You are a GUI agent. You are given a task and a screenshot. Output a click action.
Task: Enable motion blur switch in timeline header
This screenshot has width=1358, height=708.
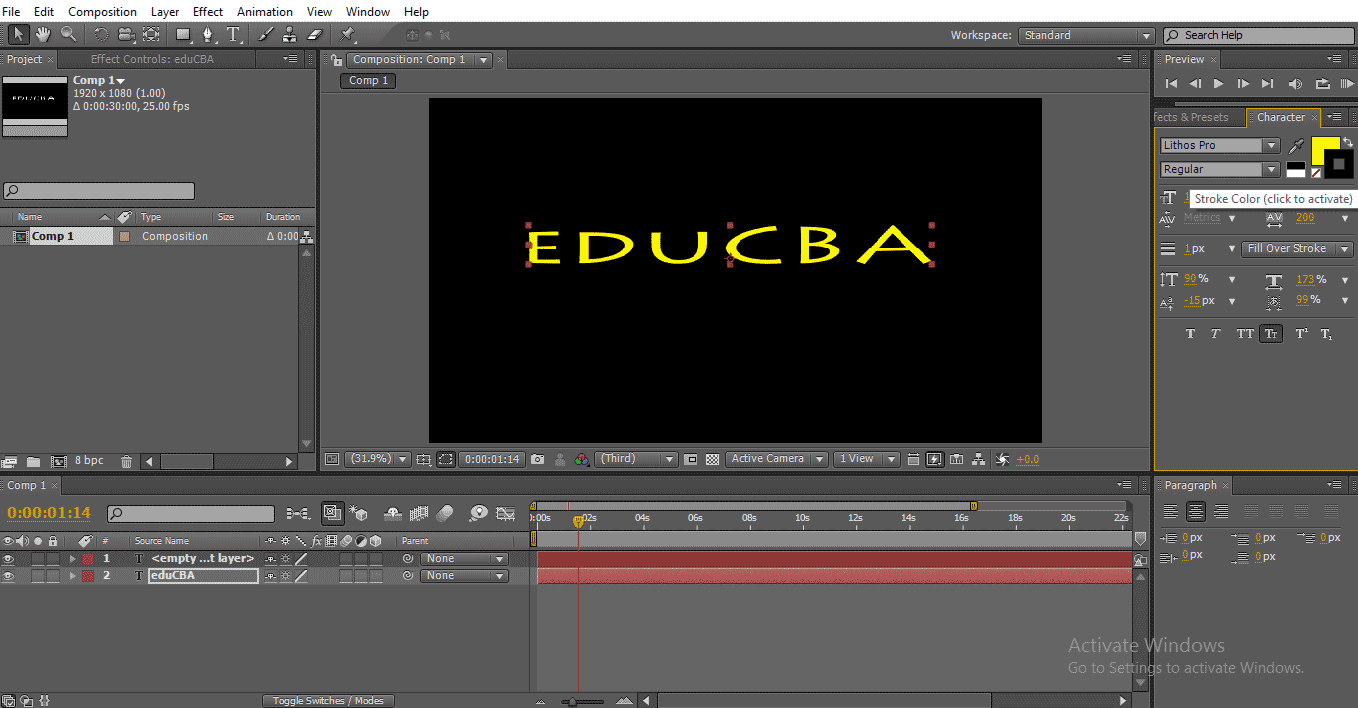click(x=445, y=513)
